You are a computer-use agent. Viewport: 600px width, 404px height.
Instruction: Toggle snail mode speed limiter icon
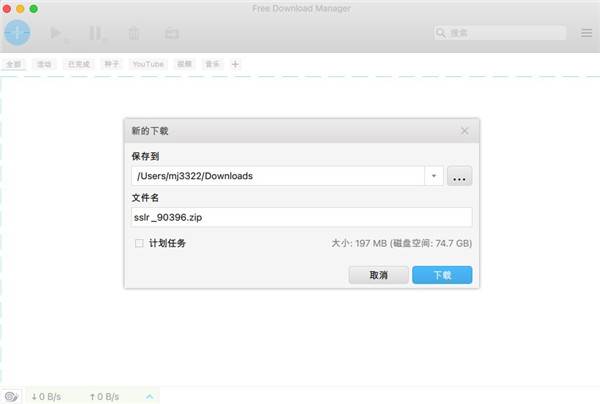tap(11, 396)
